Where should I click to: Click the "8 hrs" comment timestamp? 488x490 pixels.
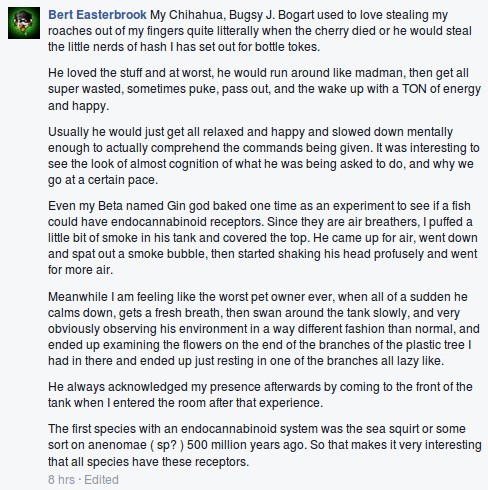61,479
